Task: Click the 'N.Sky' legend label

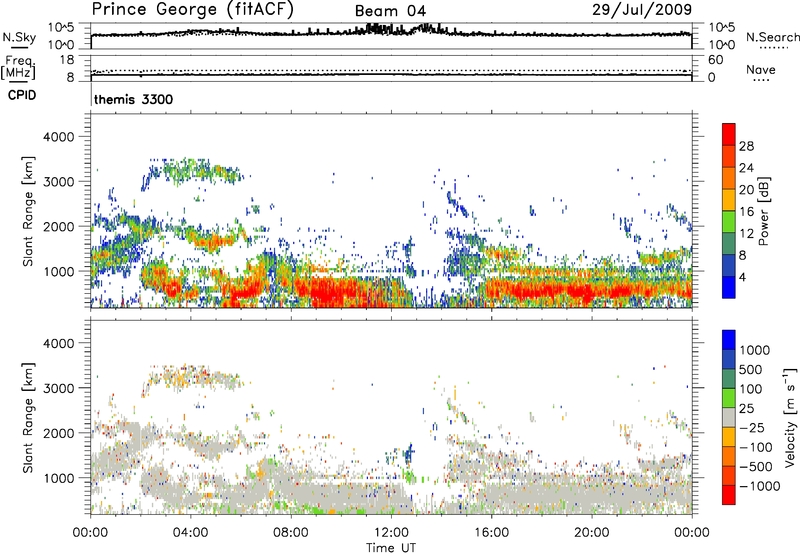Action: click(x=19, y=37)
